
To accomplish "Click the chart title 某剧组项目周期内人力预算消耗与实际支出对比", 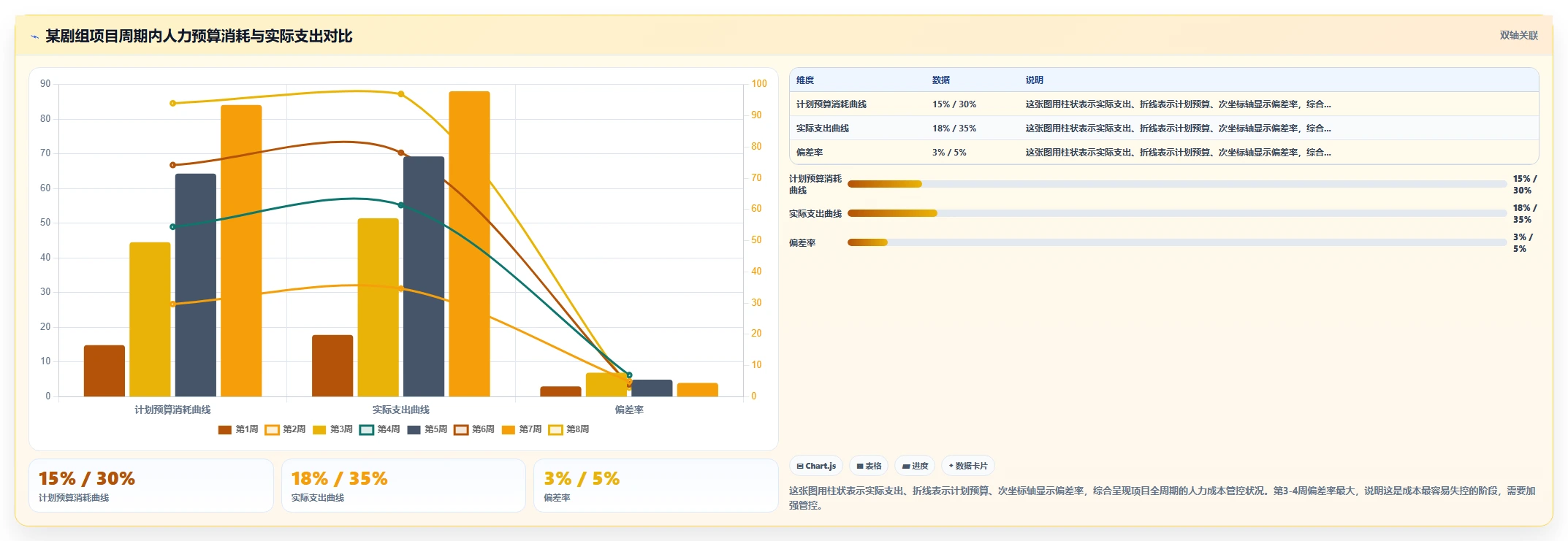I will click(199, 36).
